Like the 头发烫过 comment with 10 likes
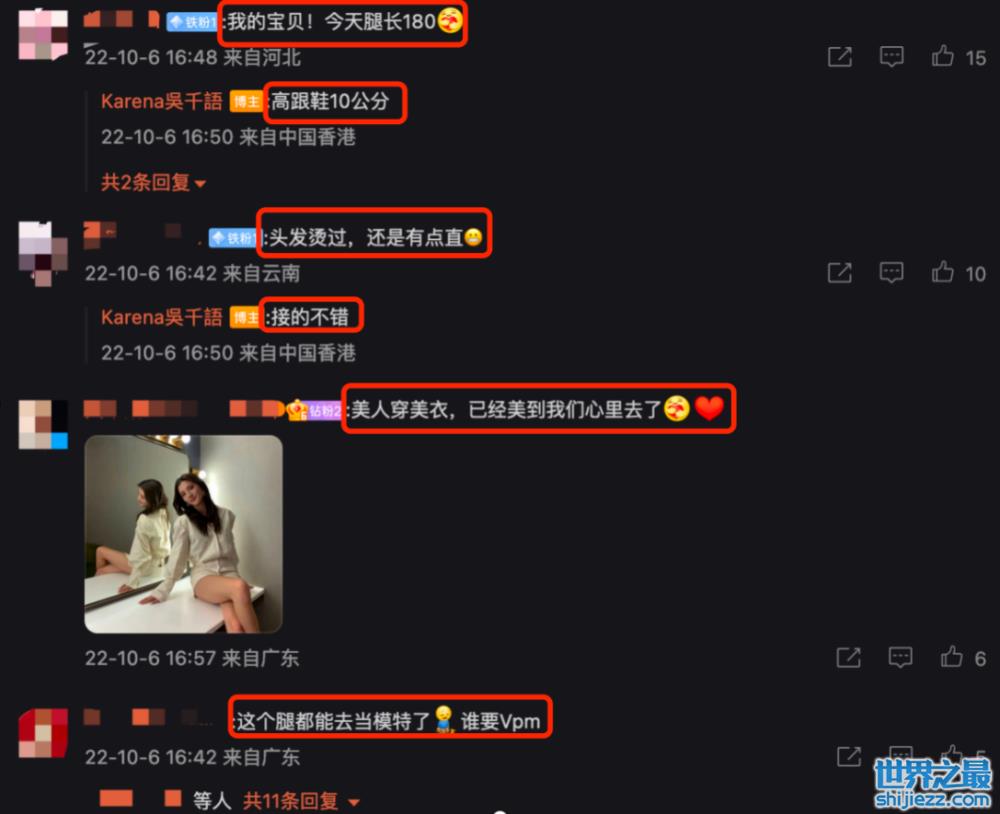The width and height of the screenshot is (1000, 814). (x=943, y=272)
